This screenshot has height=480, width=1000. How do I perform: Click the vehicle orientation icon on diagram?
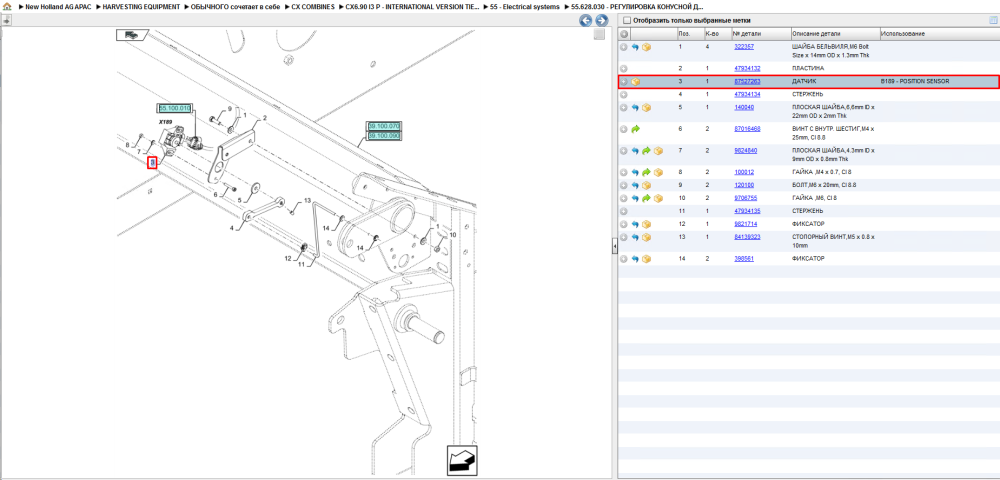(x=131, y=35)
